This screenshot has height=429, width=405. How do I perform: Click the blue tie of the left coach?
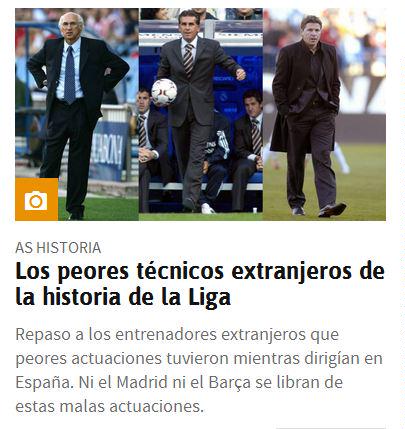point(70,75)
